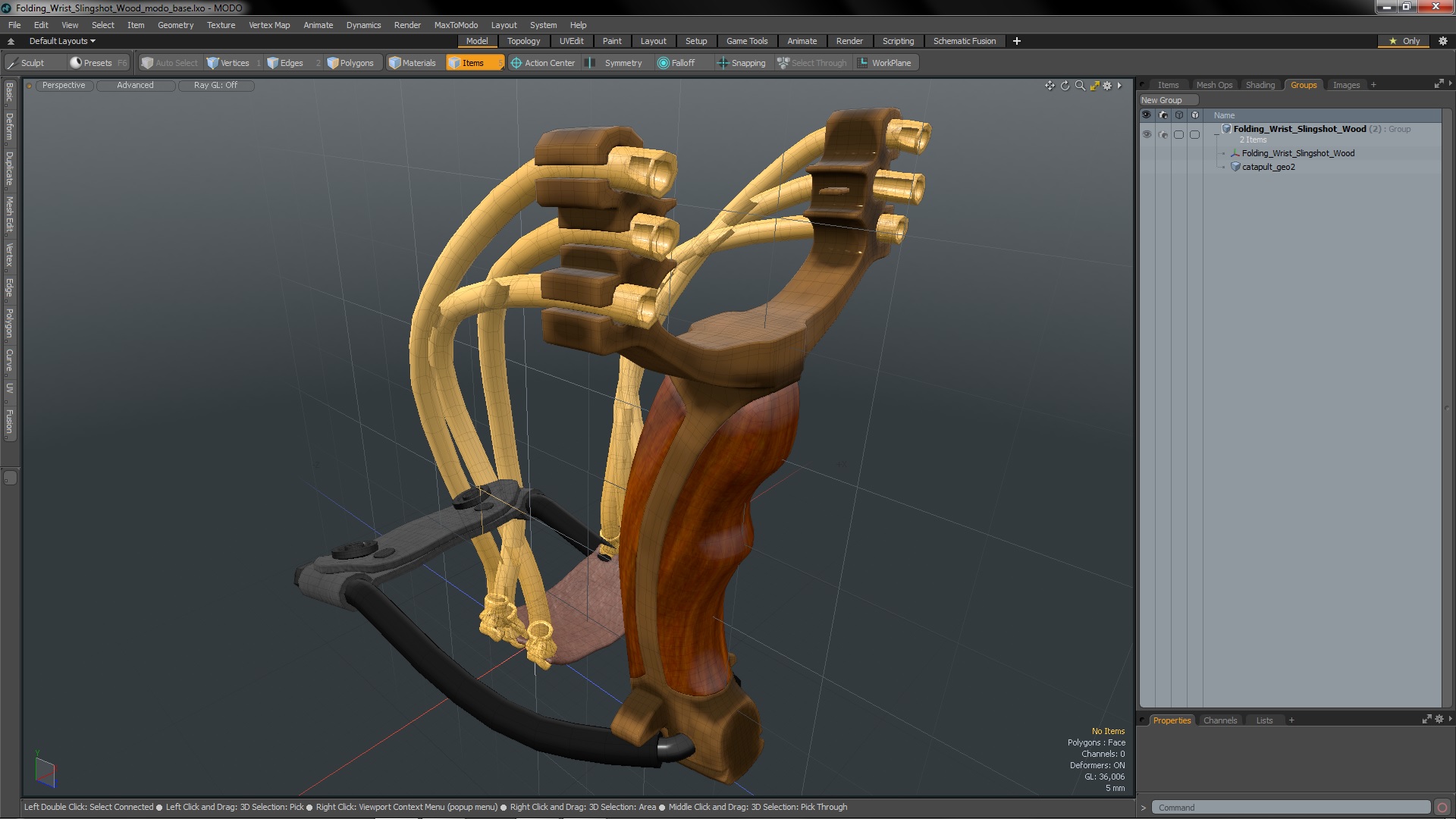Click the New Group button
Image resolution: width=1456 pixels, height=819 pixels.
pos(1162,100)
